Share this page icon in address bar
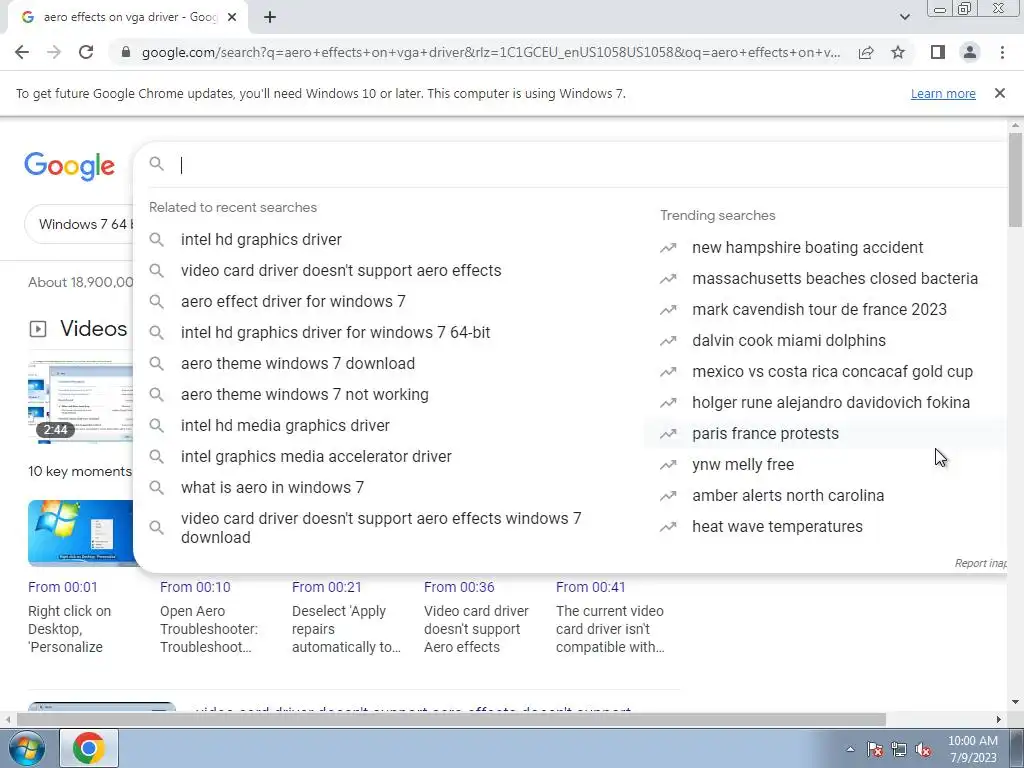The image size is (1024, 768). tap(866, 52)
